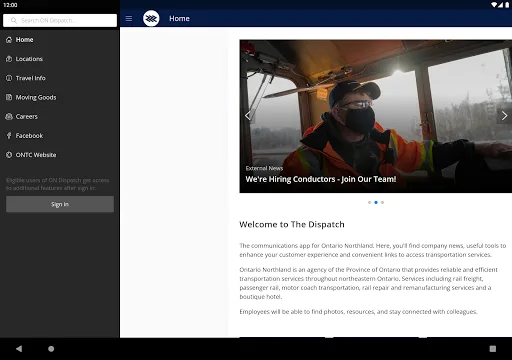512x360 pixels.
Task: Focus the Search ON Dispatch field
Action: [60, 20]
